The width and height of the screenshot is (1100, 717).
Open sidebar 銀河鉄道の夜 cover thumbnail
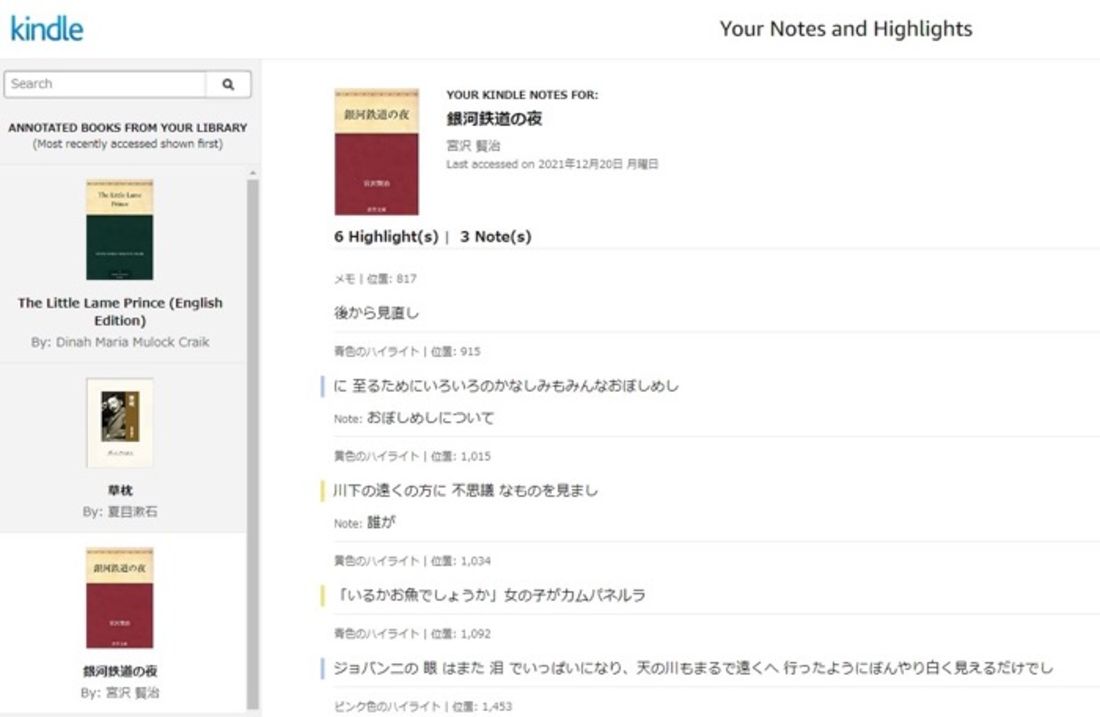(x=119, y=598)
